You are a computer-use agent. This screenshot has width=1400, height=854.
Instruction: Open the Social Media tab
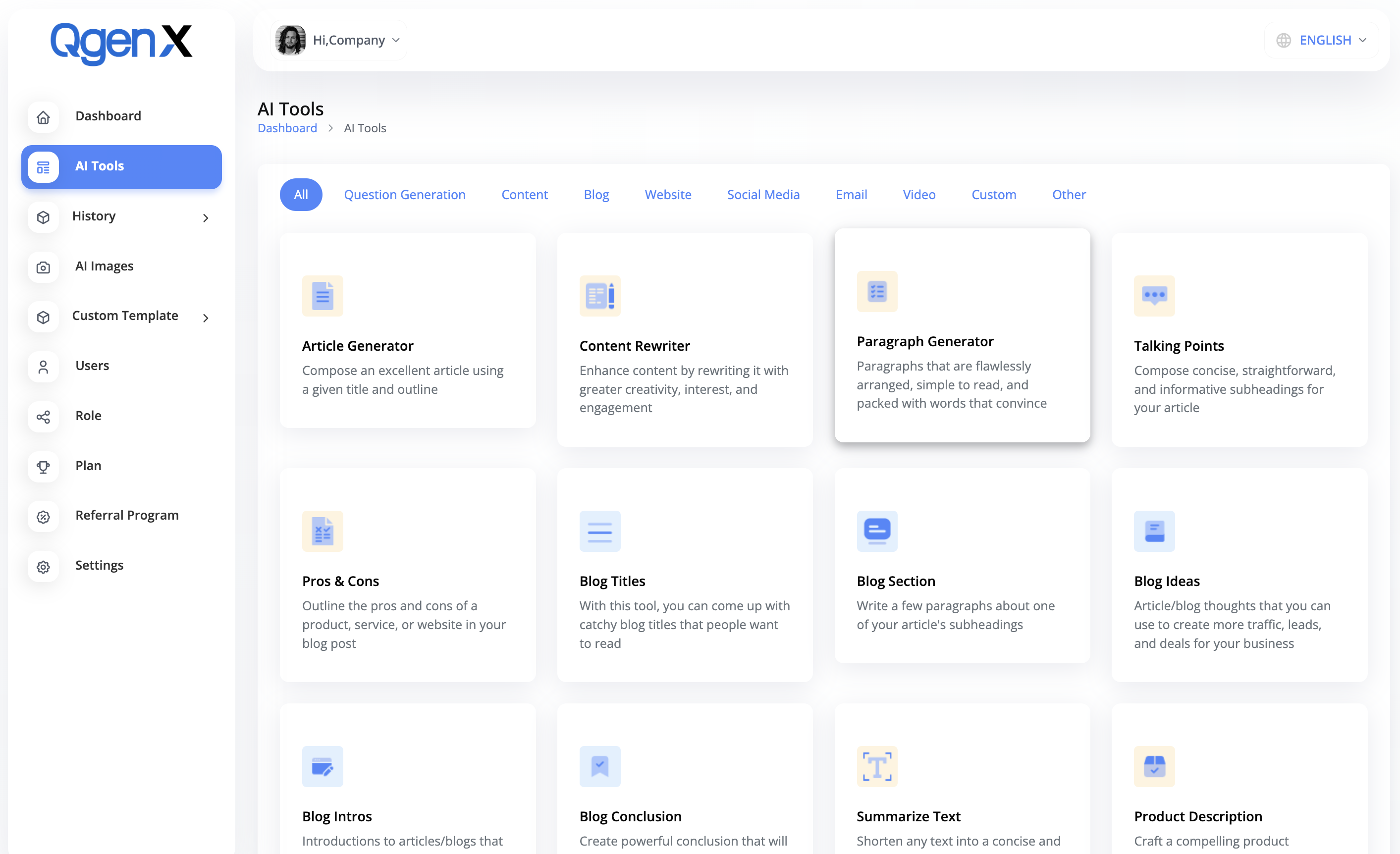click(763, 194)
